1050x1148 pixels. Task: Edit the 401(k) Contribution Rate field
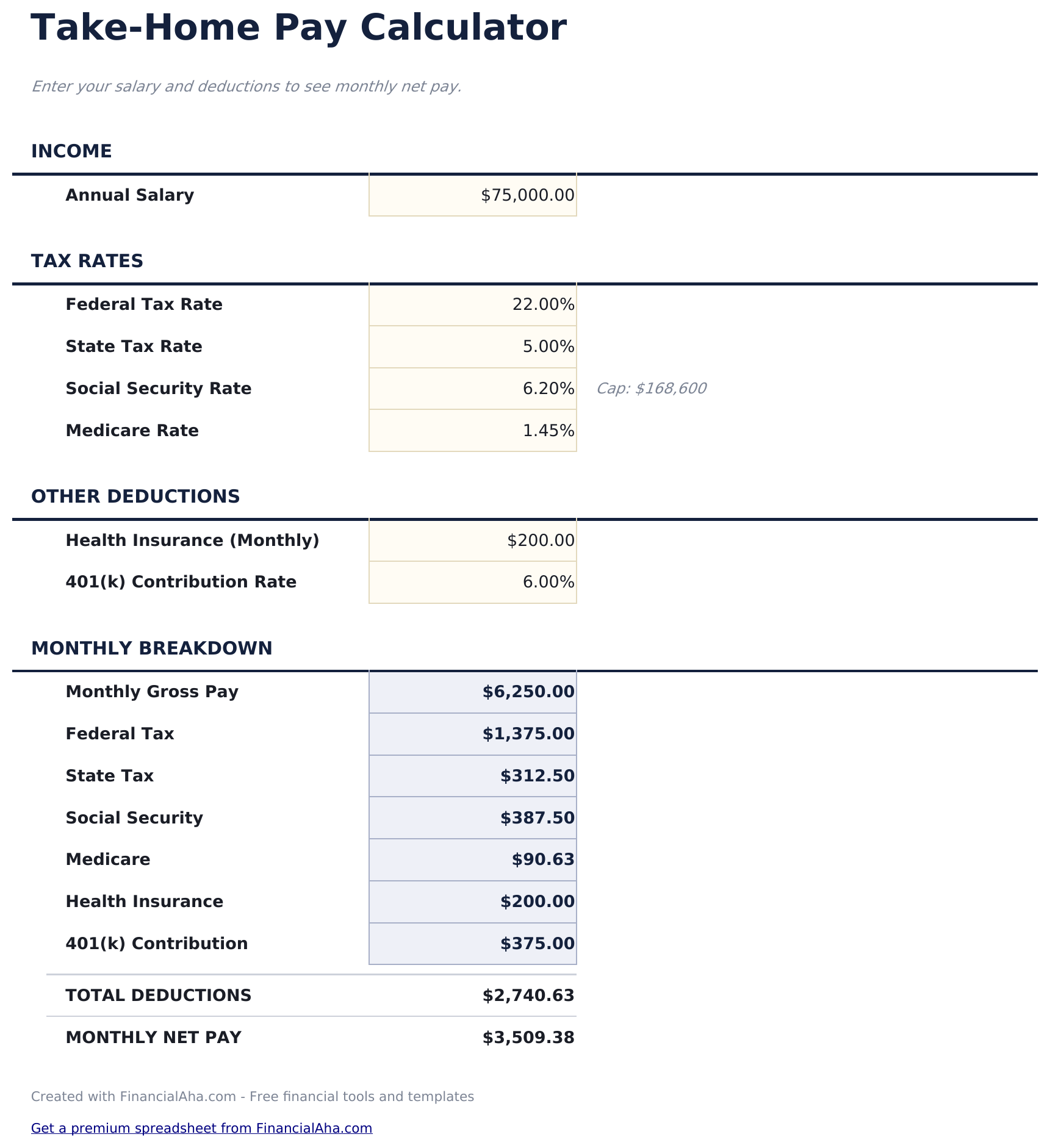(x=473, y=582)
